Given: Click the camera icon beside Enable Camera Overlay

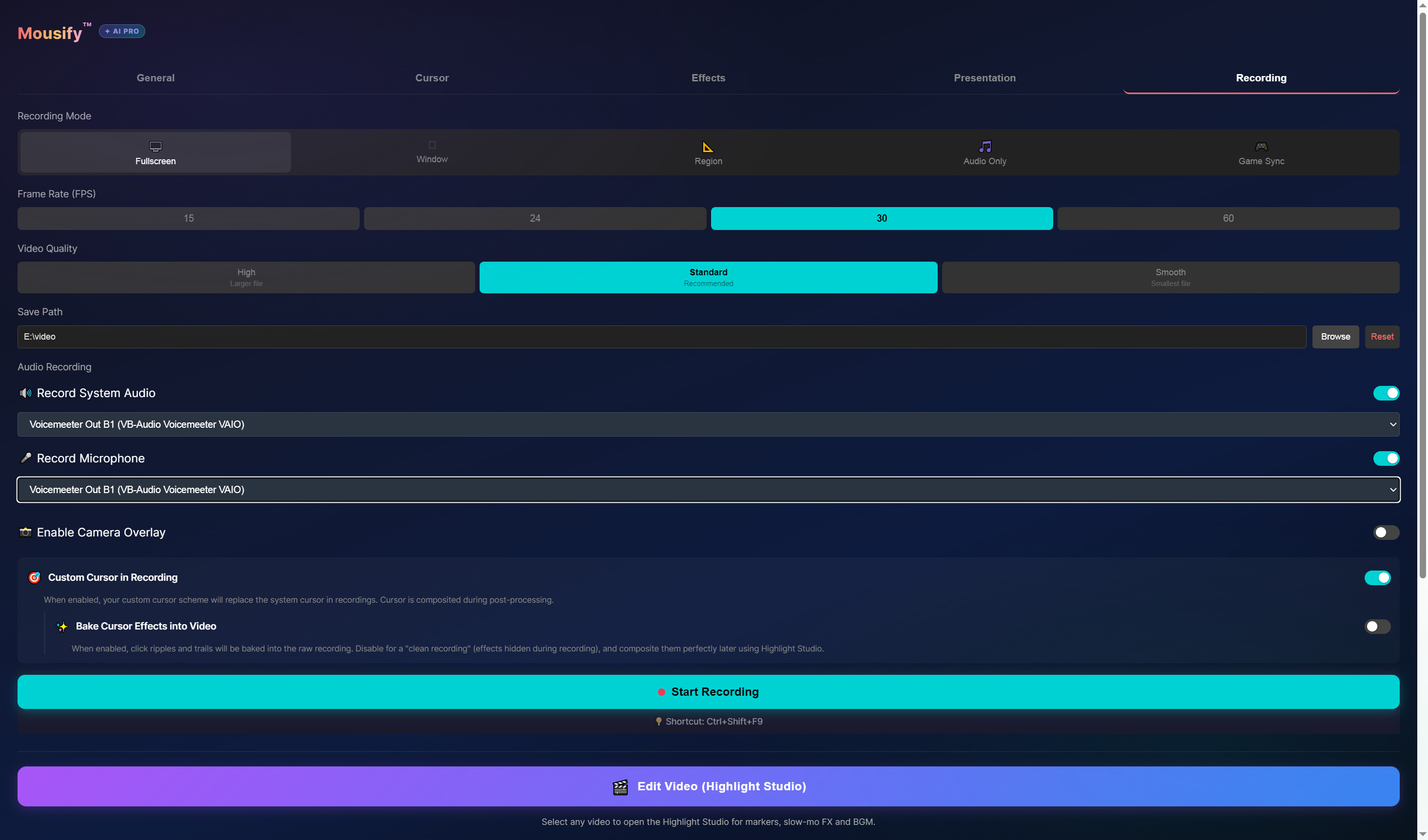Looking at the screenshot, I should [x=25, y=533].
